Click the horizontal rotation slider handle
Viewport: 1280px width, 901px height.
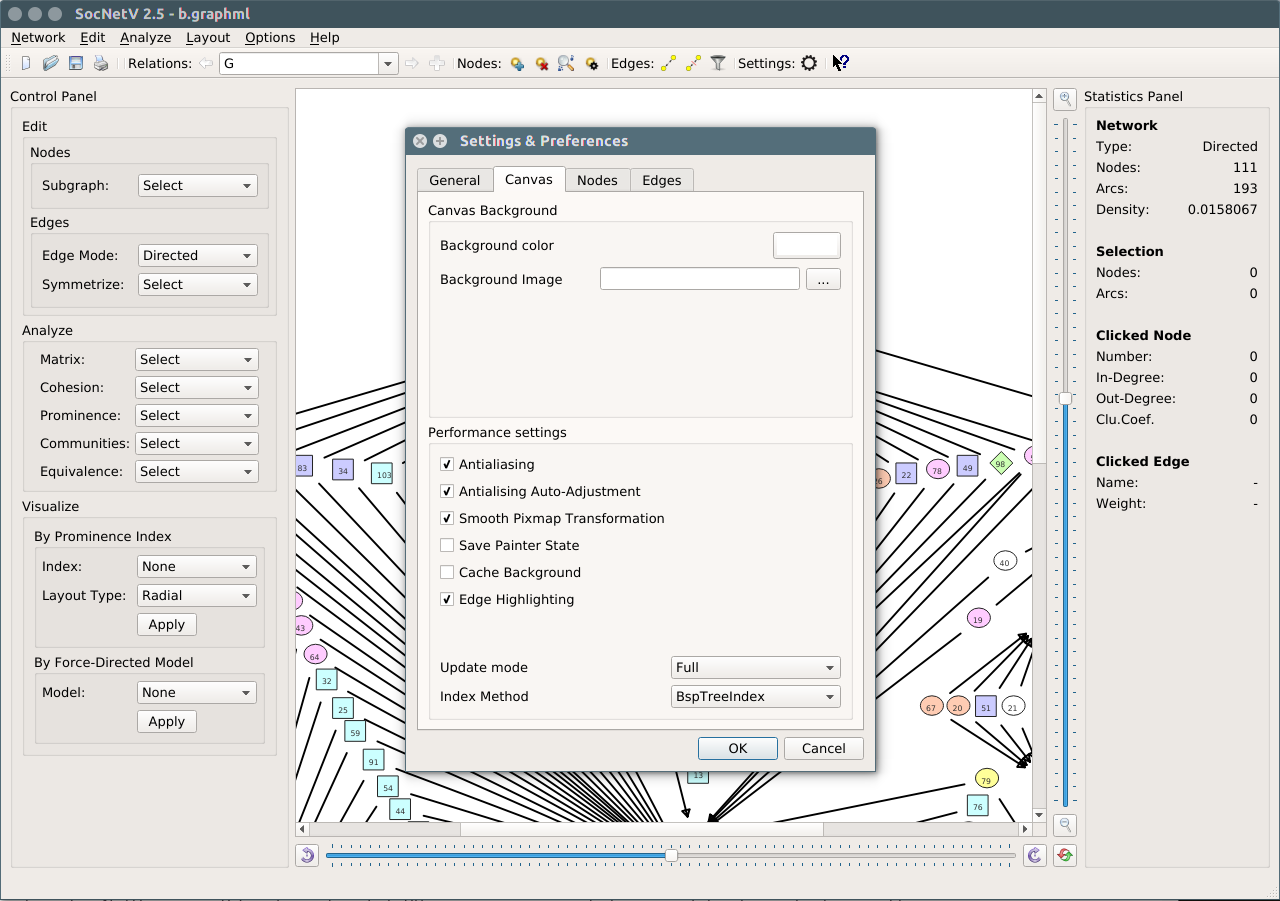[671, 855]
